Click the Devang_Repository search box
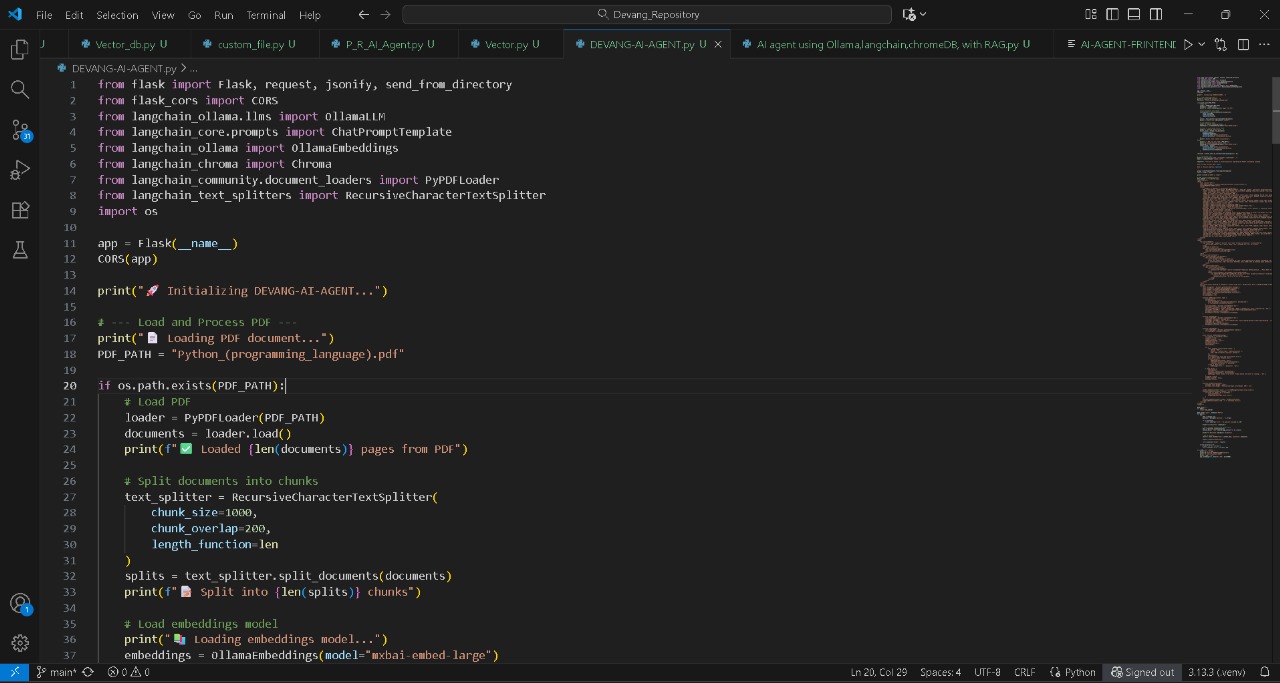Screen dimensions: 1280x683 [647, 15]
